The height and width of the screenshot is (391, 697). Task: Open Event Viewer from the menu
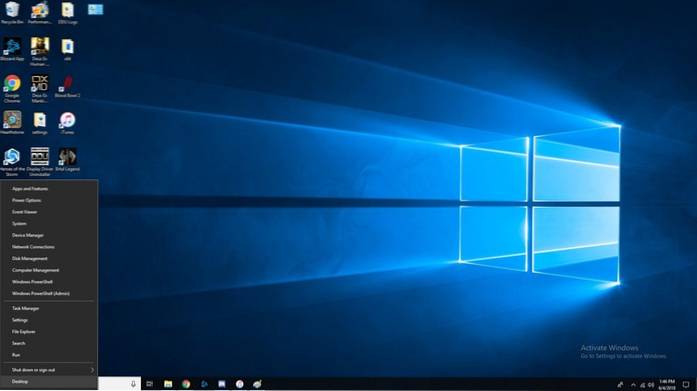(x=49, y=212)
